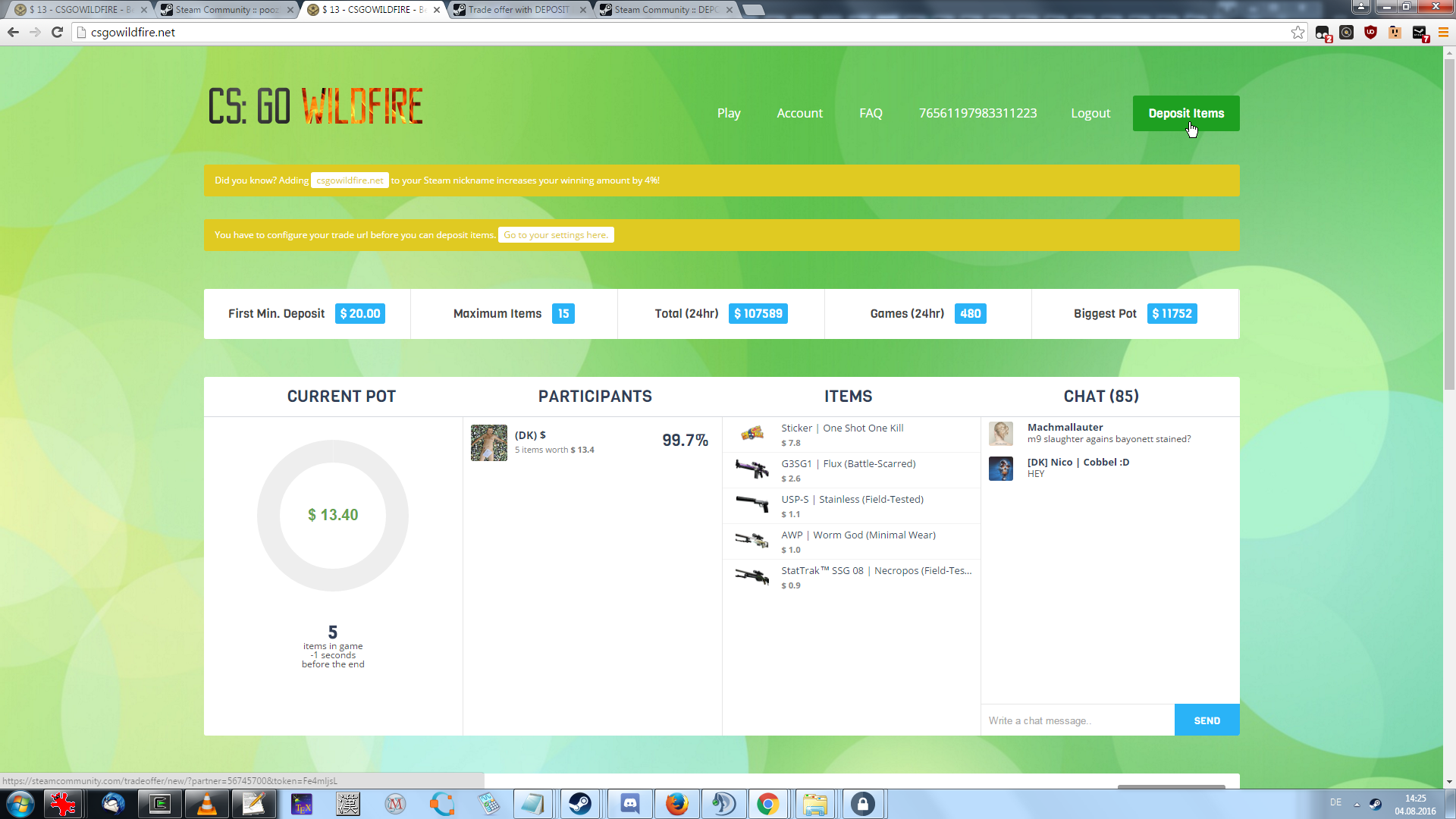The height and width of the screenshot is (819, 1456).
Task: Click the (DK) $ participant avatar
Action: (x=488, y=443)
